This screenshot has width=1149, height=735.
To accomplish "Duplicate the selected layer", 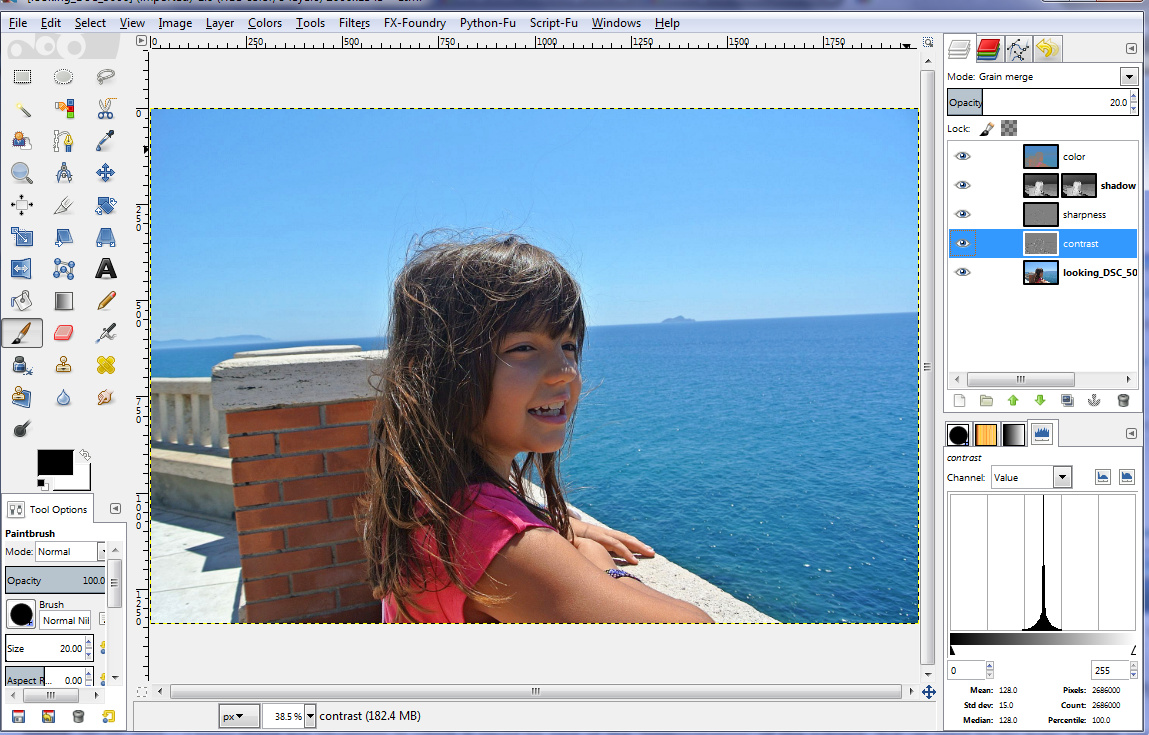I will (1067, 400).
